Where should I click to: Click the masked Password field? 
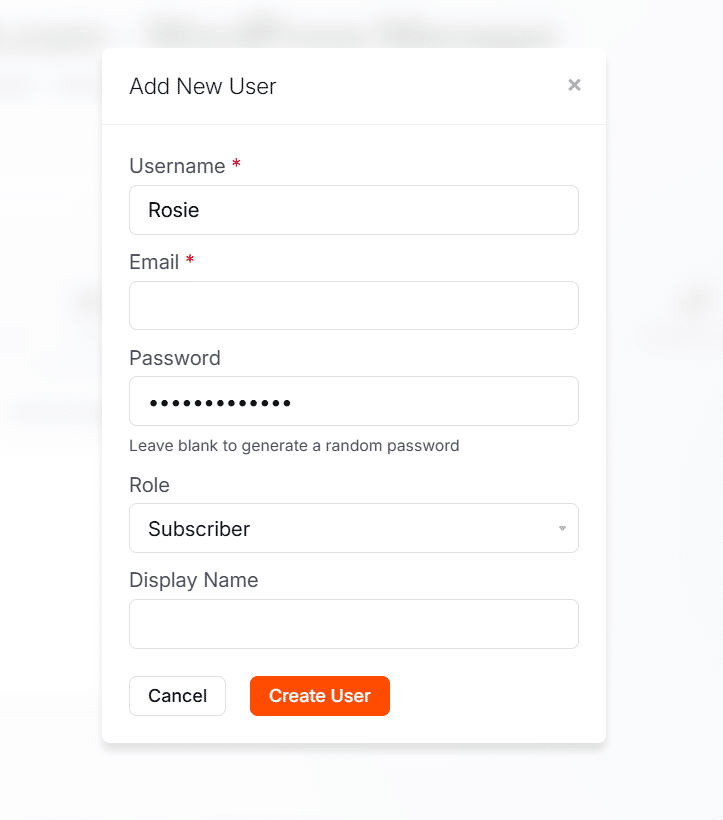click(353, 401)
